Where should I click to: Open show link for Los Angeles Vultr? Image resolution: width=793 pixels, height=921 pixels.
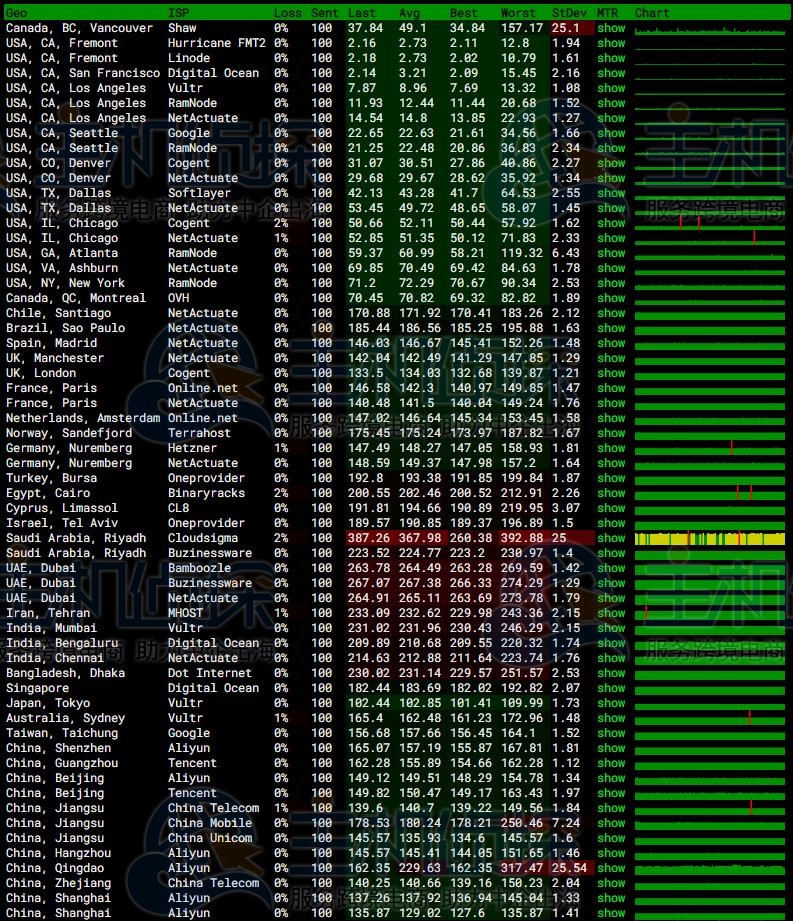tap(611, 88)
